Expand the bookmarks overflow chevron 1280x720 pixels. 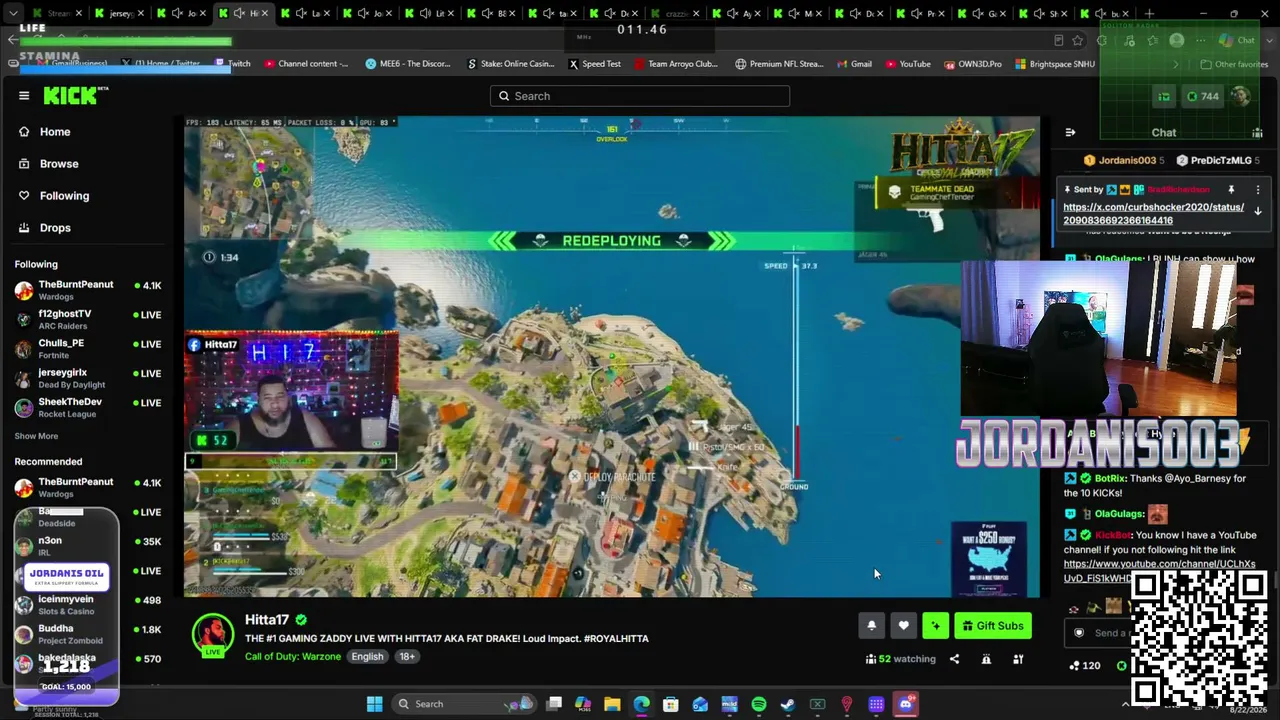(x=1176, y=64)
